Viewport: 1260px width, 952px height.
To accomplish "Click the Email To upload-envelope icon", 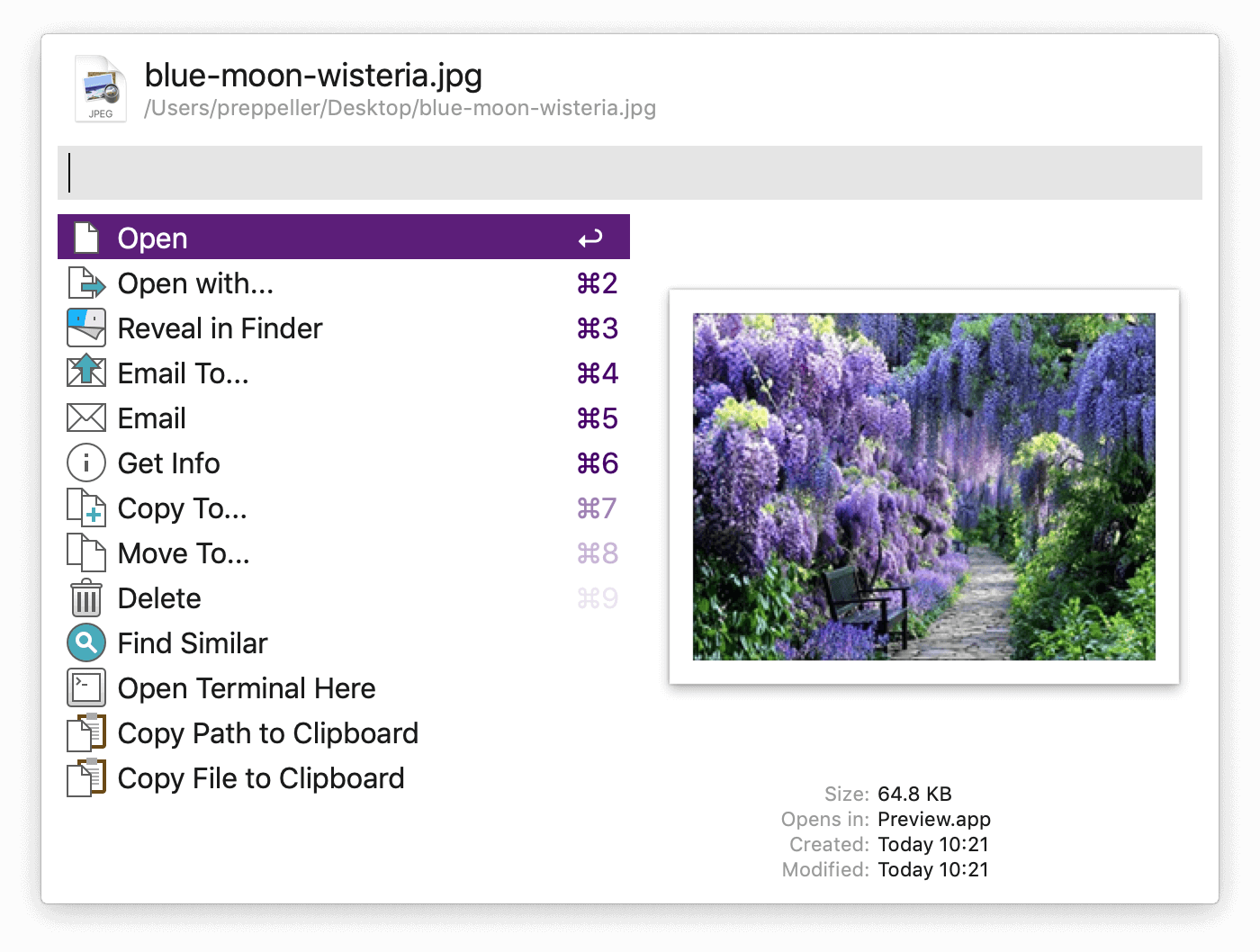I will pyautogui.click(x=85, y=373).
